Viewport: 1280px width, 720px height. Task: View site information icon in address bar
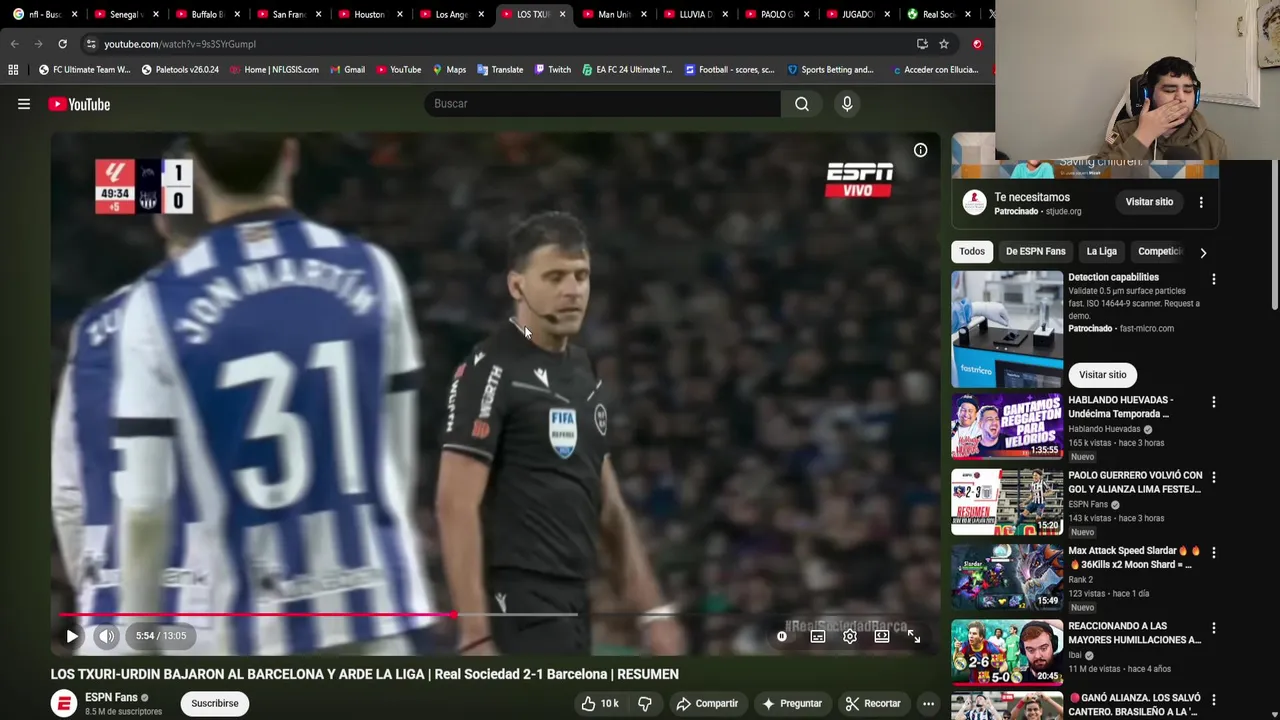[x=91, y=44]
